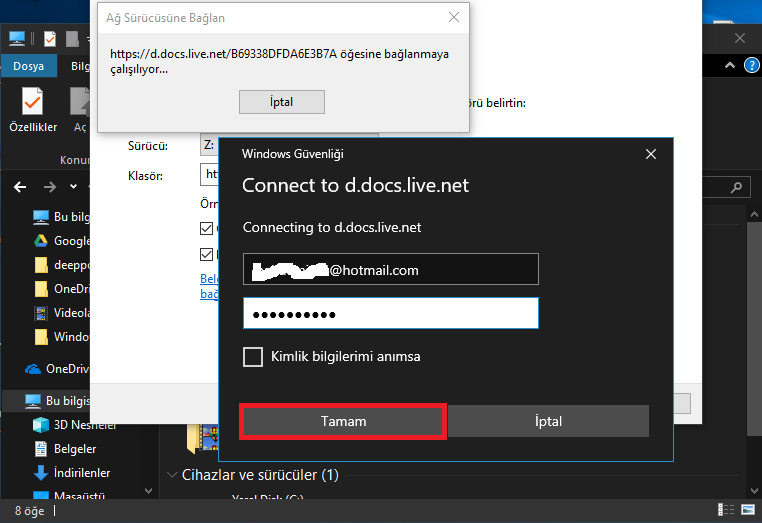Switch to details view icon in status bar
The image size is (762, 523).
pos(726,509)
